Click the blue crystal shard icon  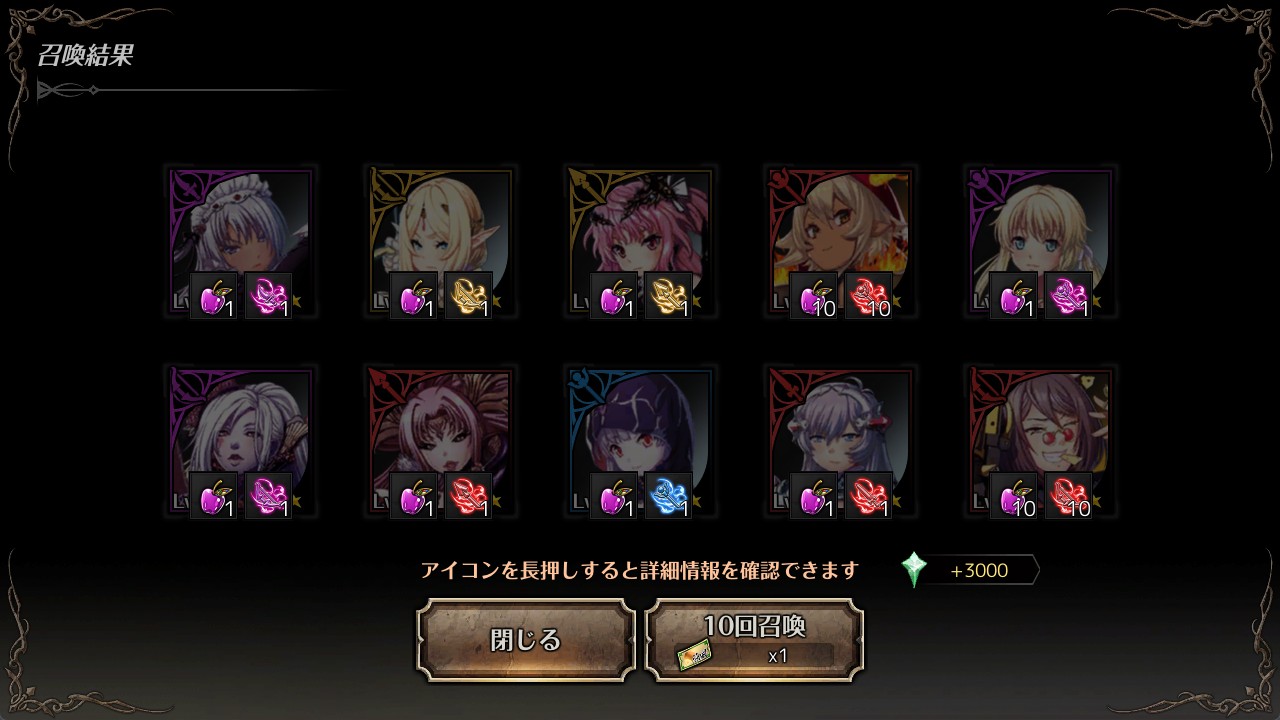(668, 496)
